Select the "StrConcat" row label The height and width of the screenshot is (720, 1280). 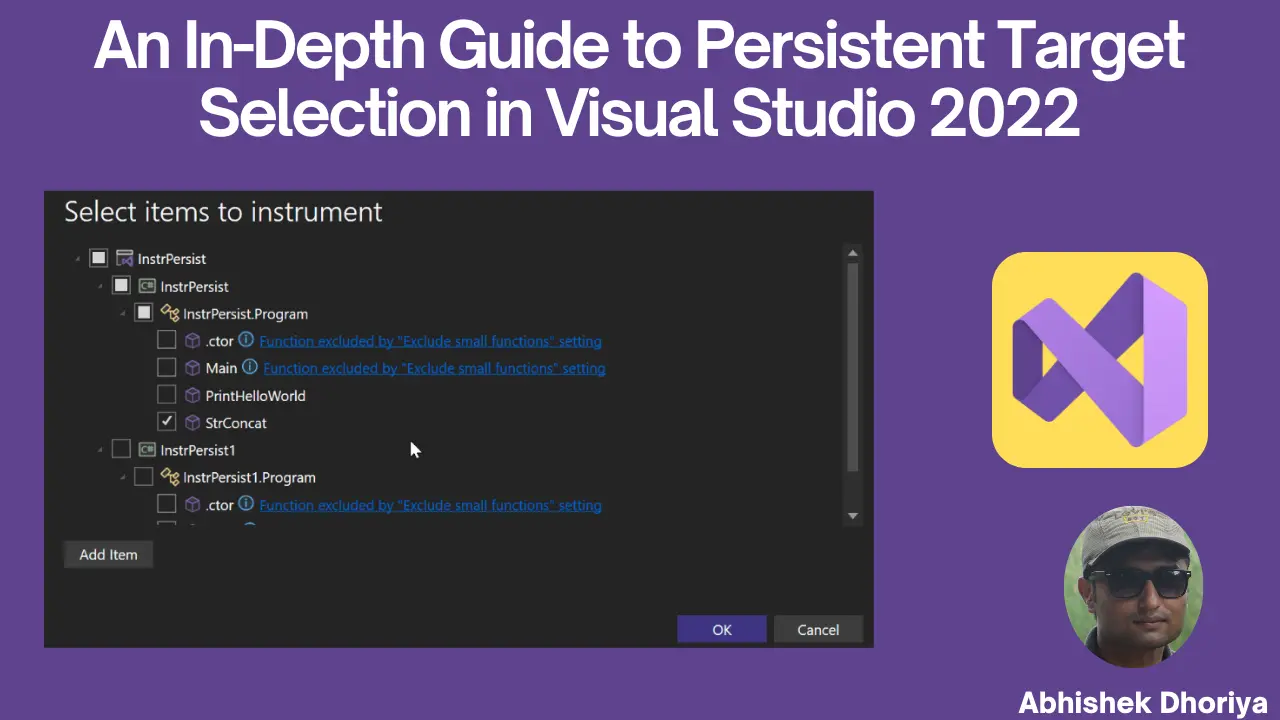(236, 422)
